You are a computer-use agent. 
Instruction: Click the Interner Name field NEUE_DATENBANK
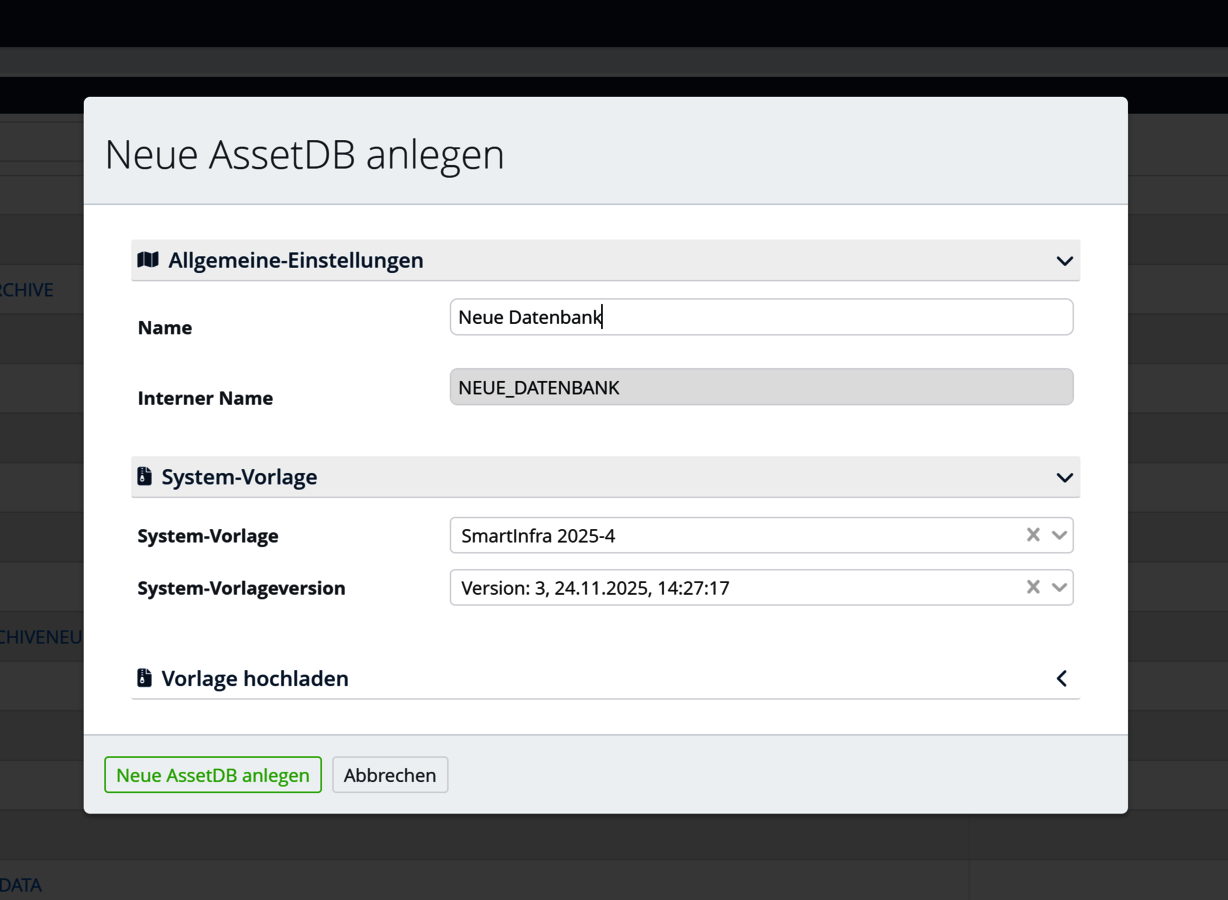pyautogui.click(x=760, y=387)
